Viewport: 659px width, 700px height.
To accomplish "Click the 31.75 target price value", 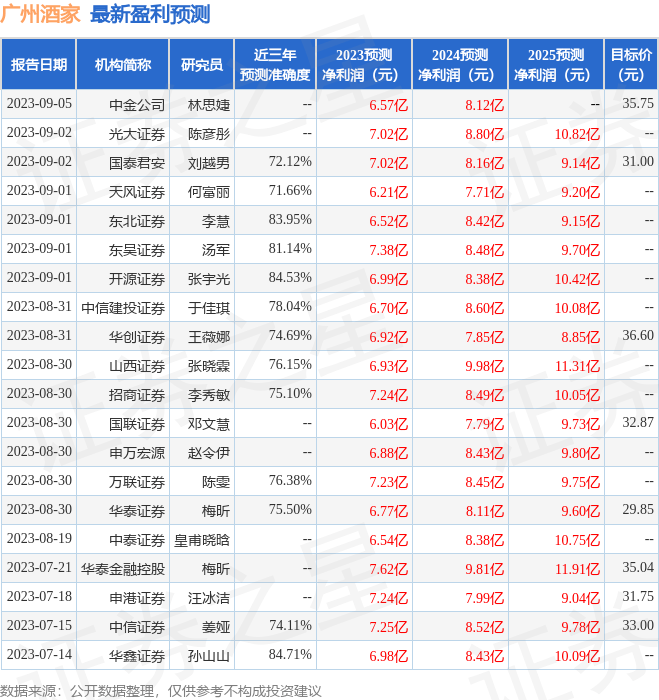I will click(x=638, y=597).
